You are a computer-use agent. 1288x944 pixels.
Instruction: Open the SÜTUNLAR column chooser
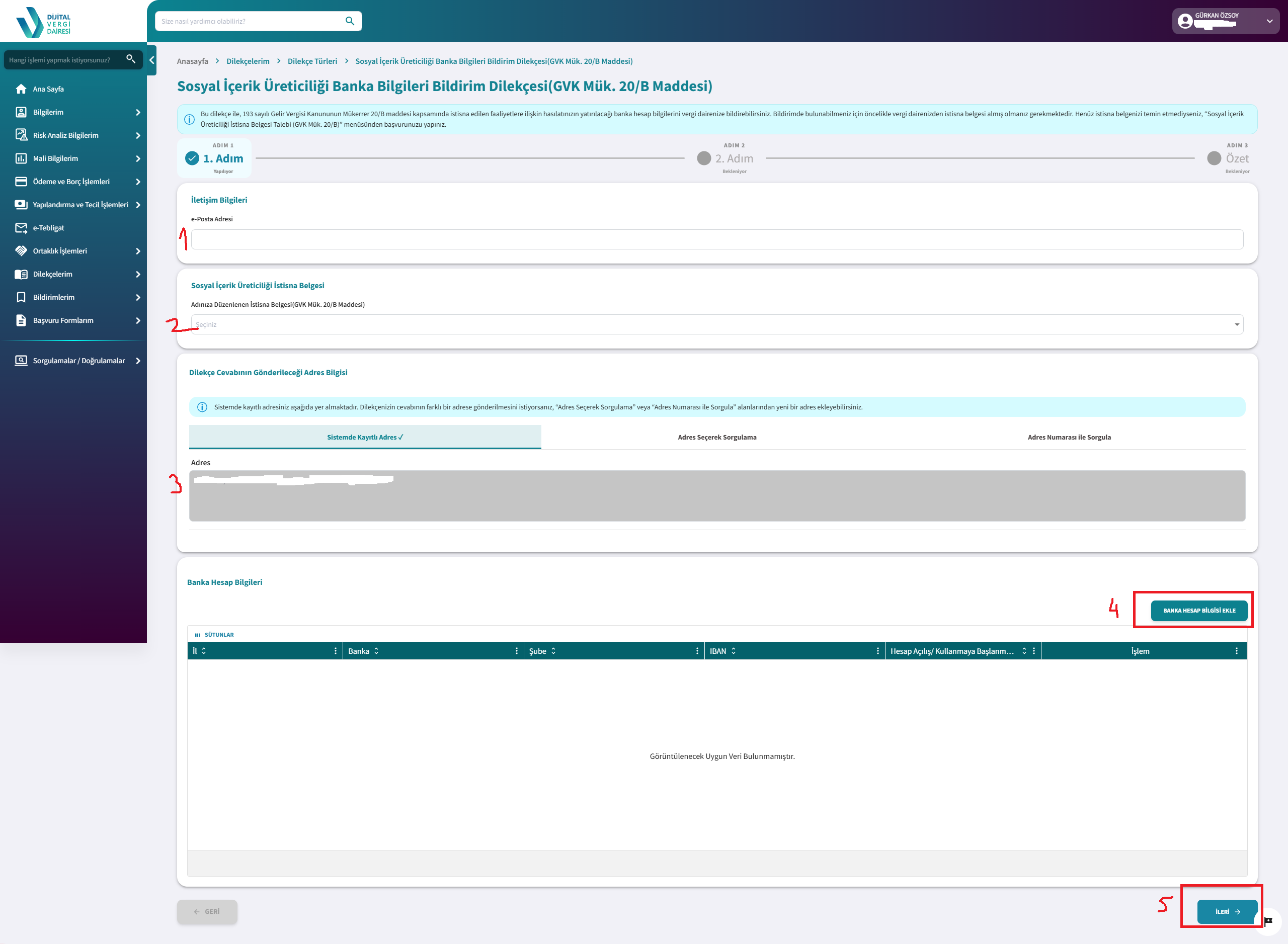[214, 634]
